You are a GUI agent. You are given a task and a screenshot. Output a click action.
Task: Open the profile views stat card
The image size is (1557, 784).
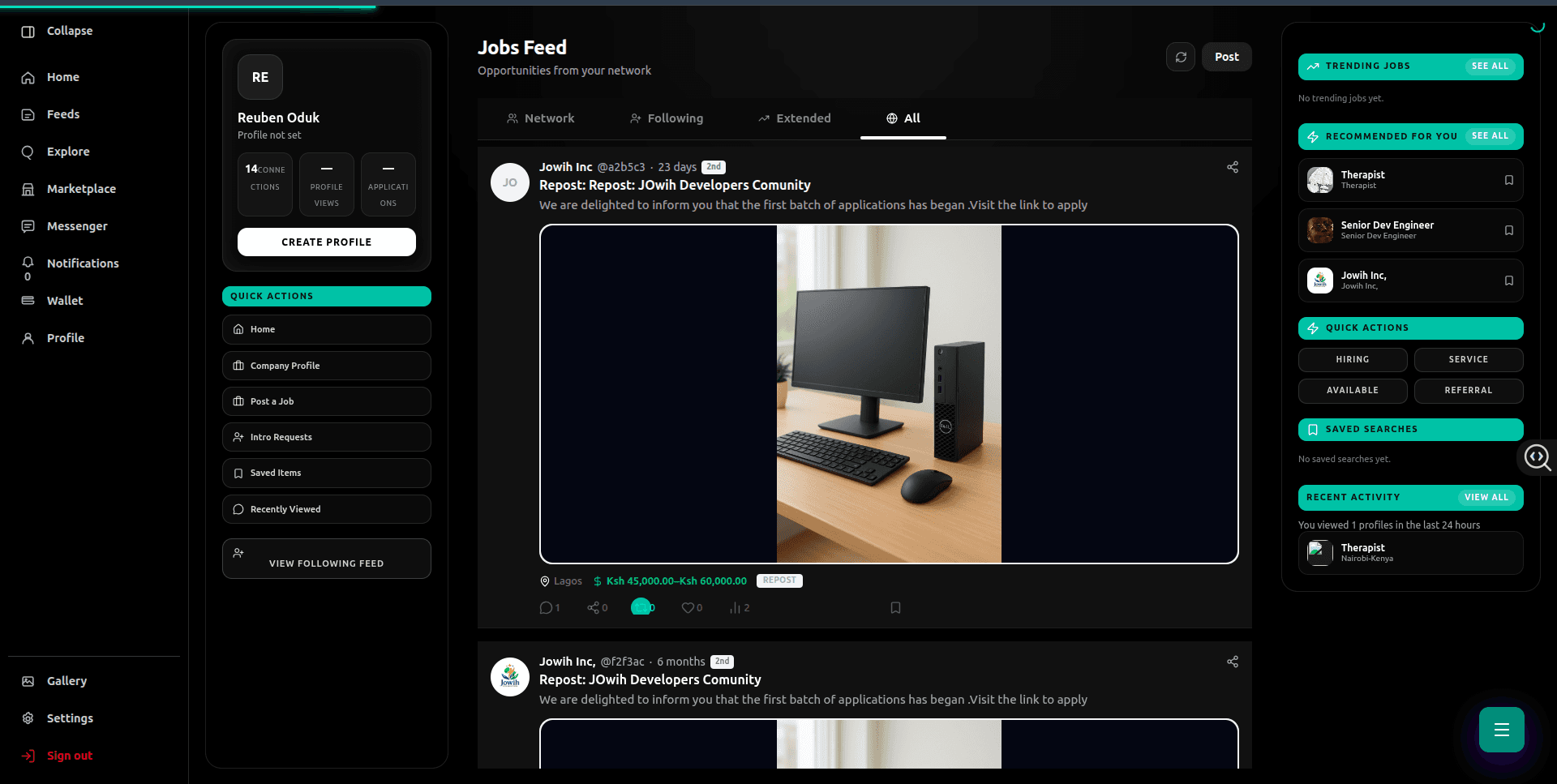(327, 184)
